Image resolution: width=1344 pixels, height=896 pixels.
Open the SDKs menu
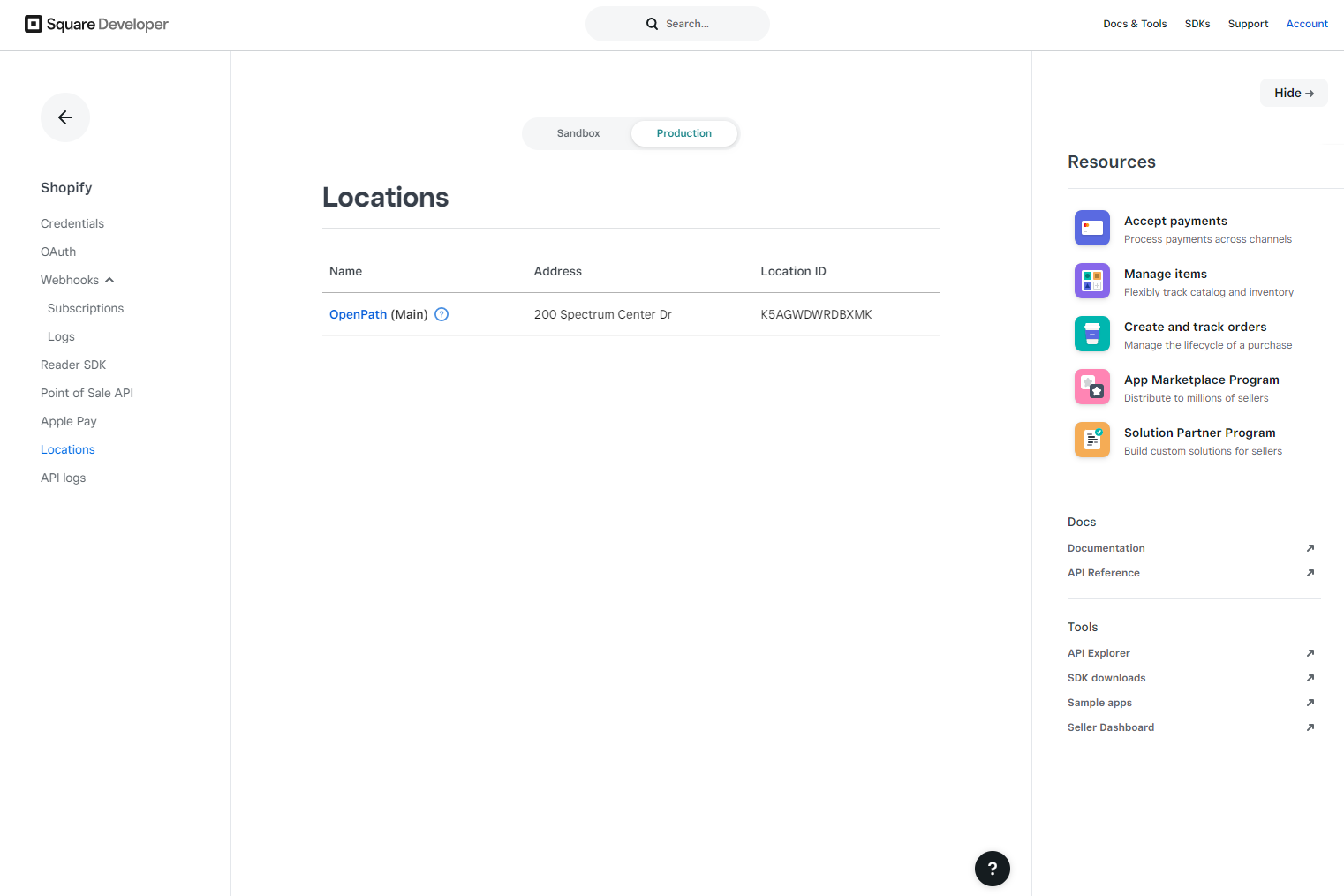[x=1197, y=24]
